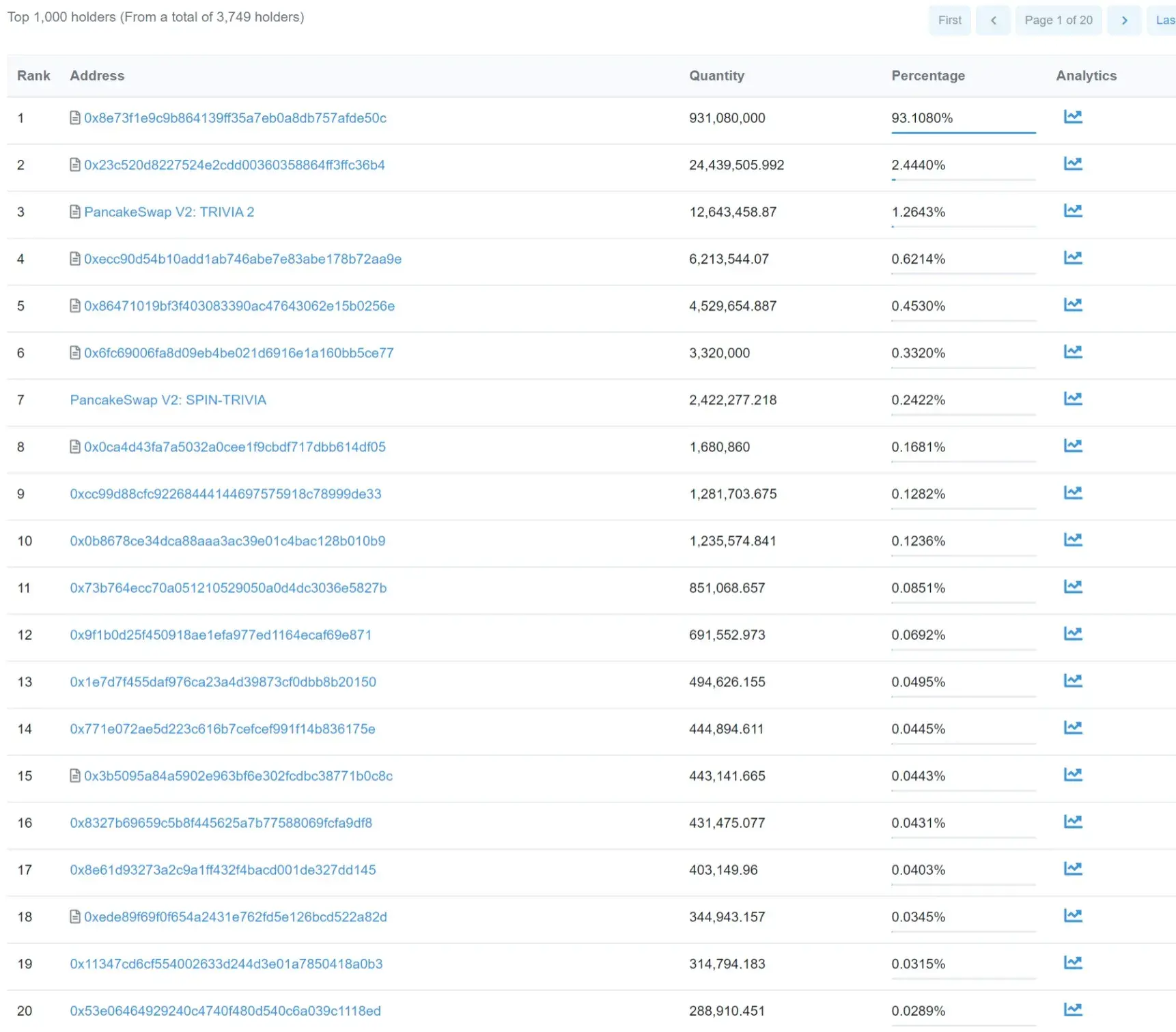Click the Address column header
Image resolution: width=1176 pixels, height=1032 pixels.
click(97, 76)
